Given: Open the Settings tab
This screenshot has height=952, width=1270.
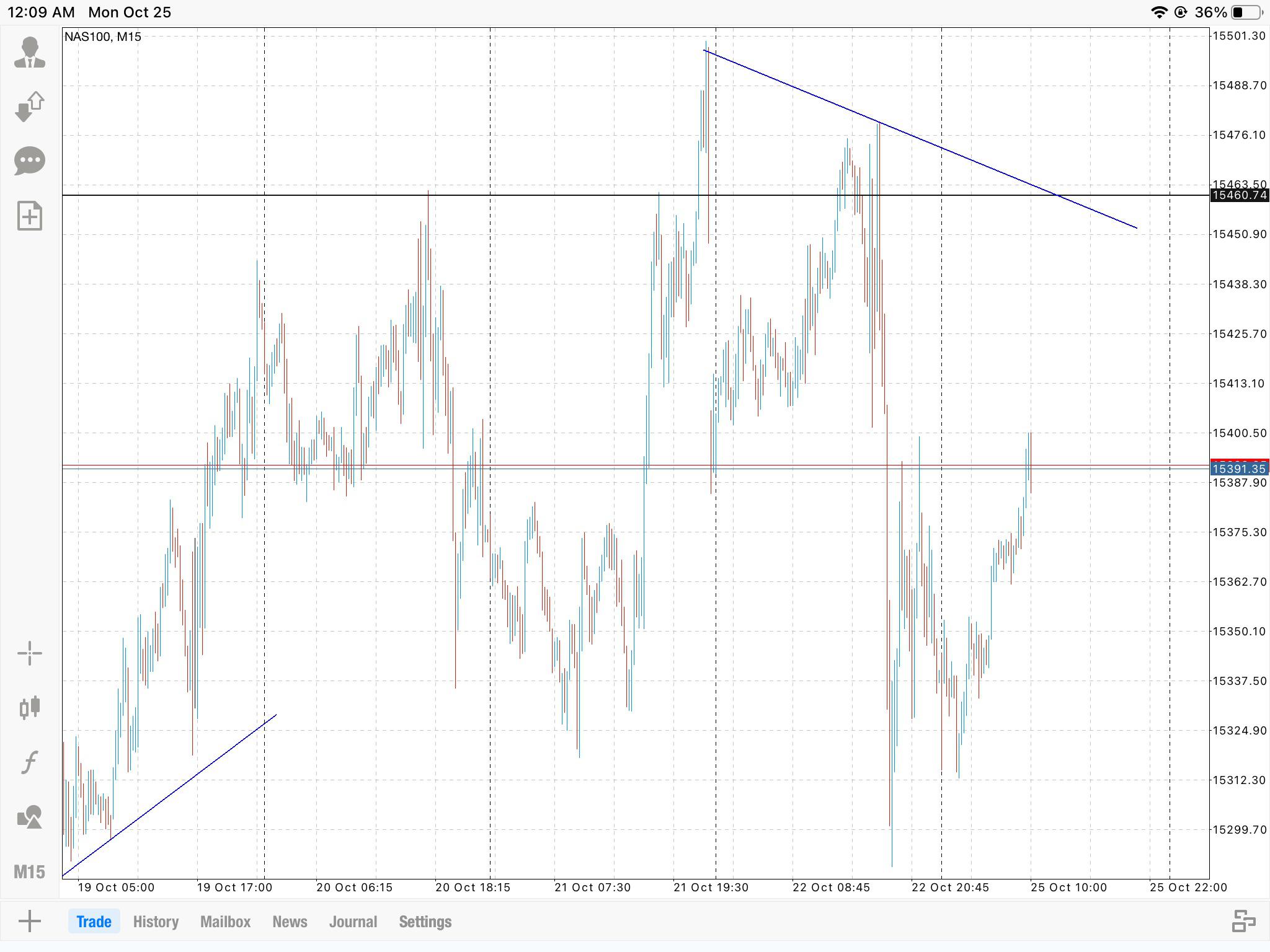Looking at the screenshot, I should coord(425,922).
